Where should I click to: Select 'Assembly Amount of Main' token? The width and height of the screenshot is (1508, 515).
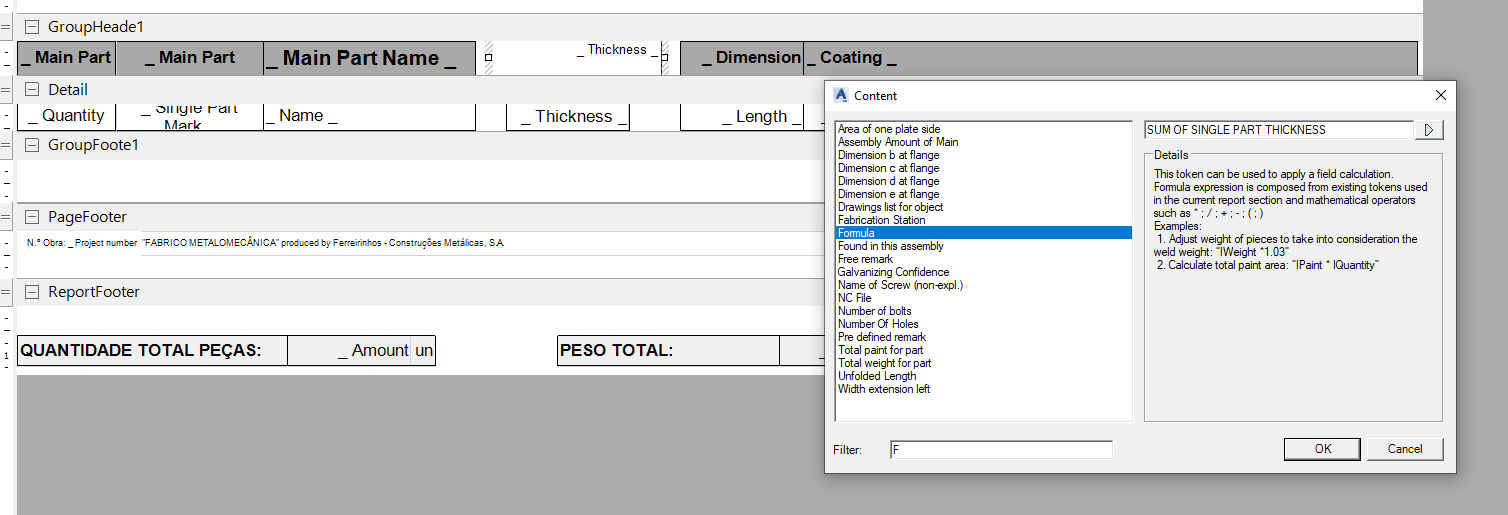coord(898,142)
